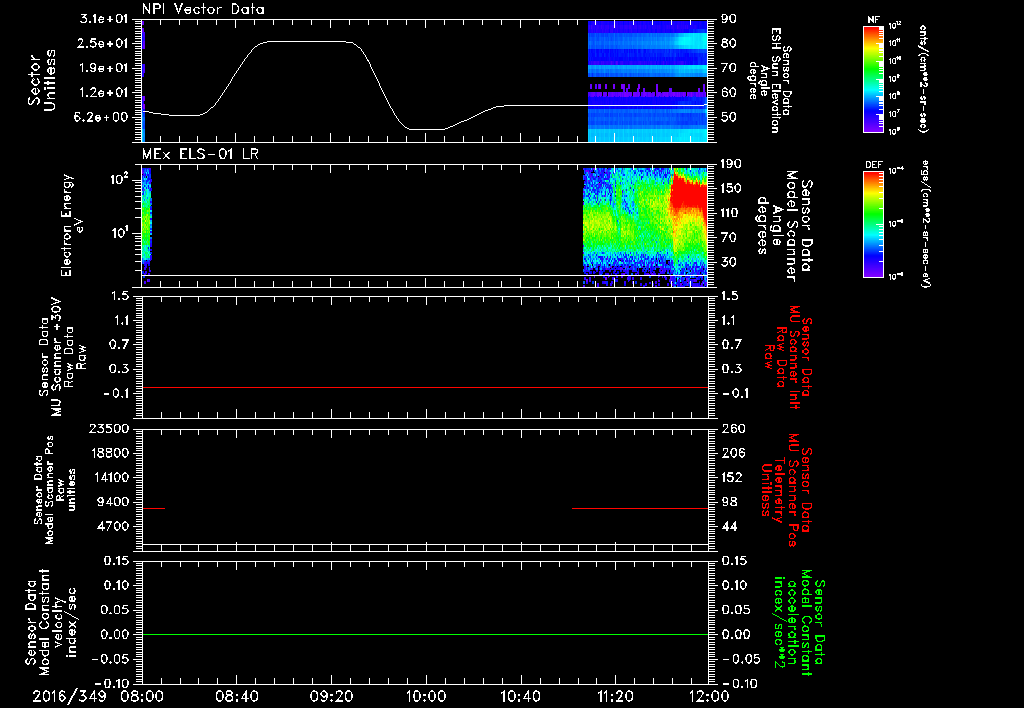Click the 09:20 time axis label
1024x708 pixels.
coord(332,696)
